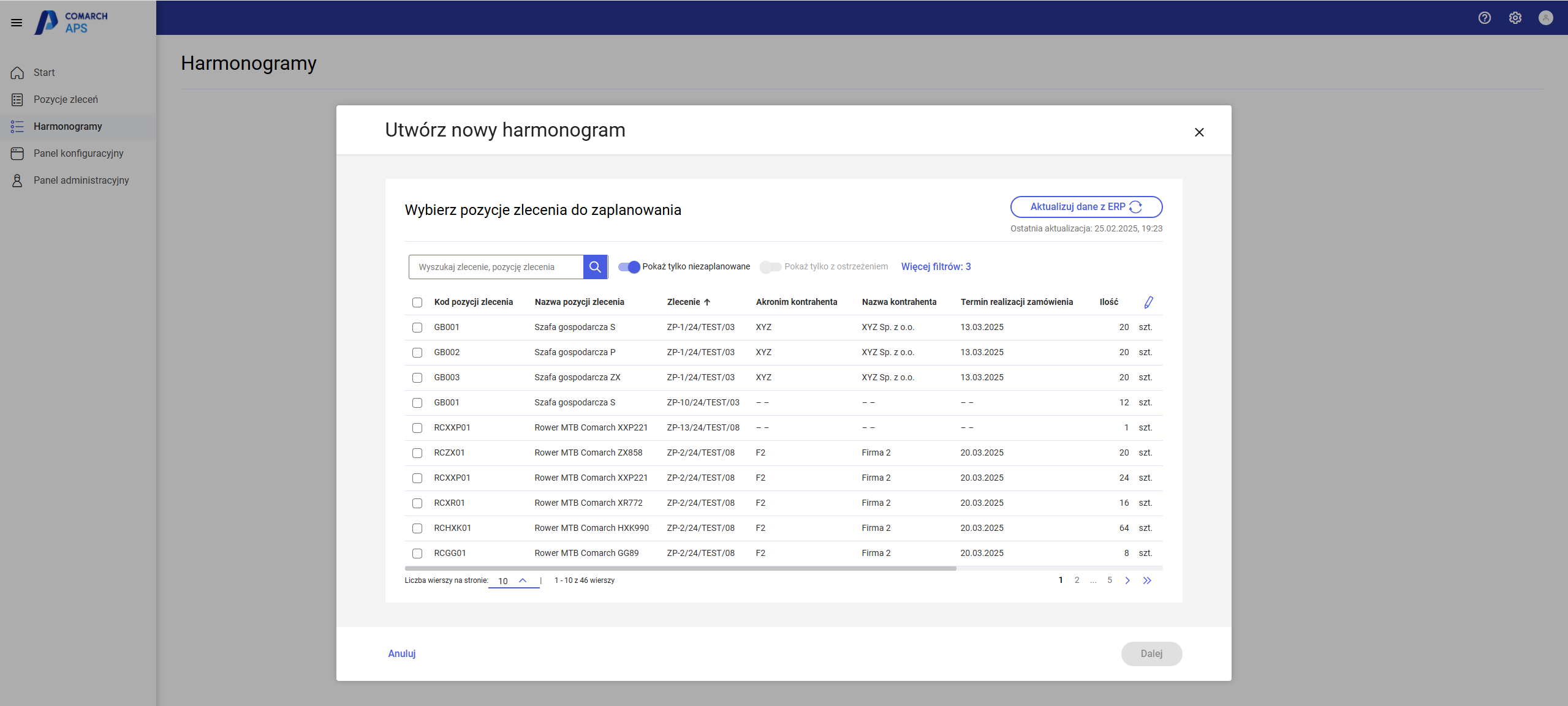Check the RCGG01 row checkbox

tap(417, 554)
